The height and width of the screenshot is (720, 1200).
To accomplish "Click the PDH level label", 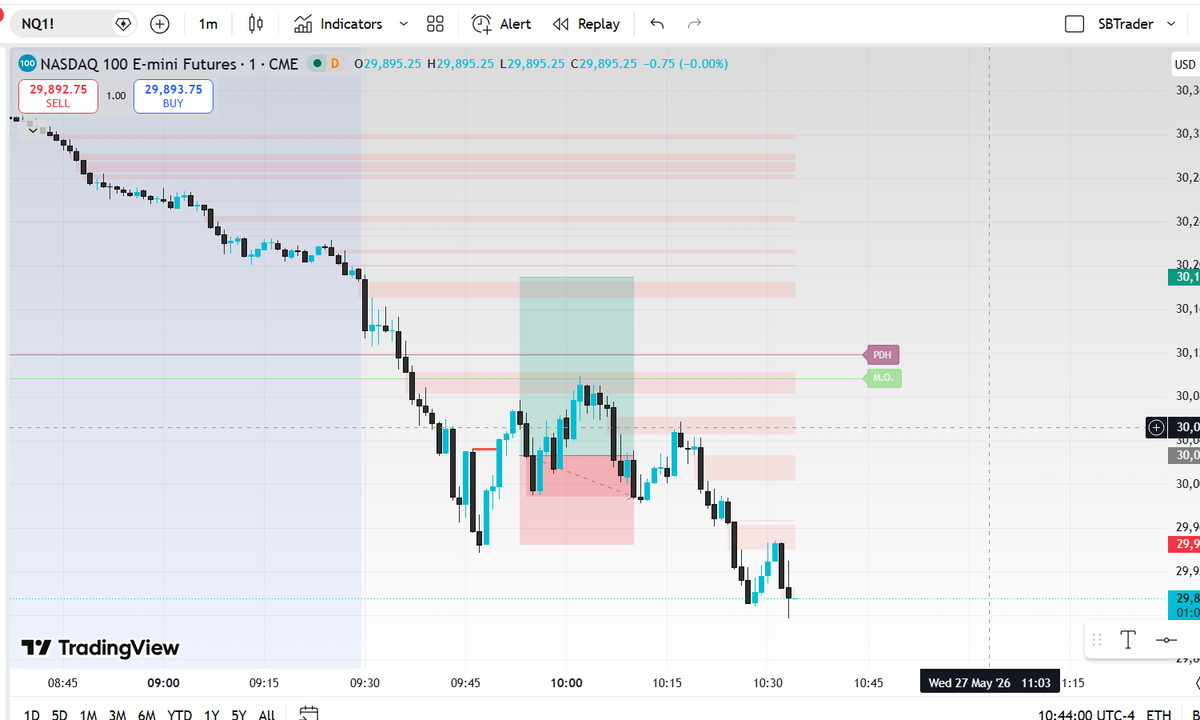I will click(882, 355).
